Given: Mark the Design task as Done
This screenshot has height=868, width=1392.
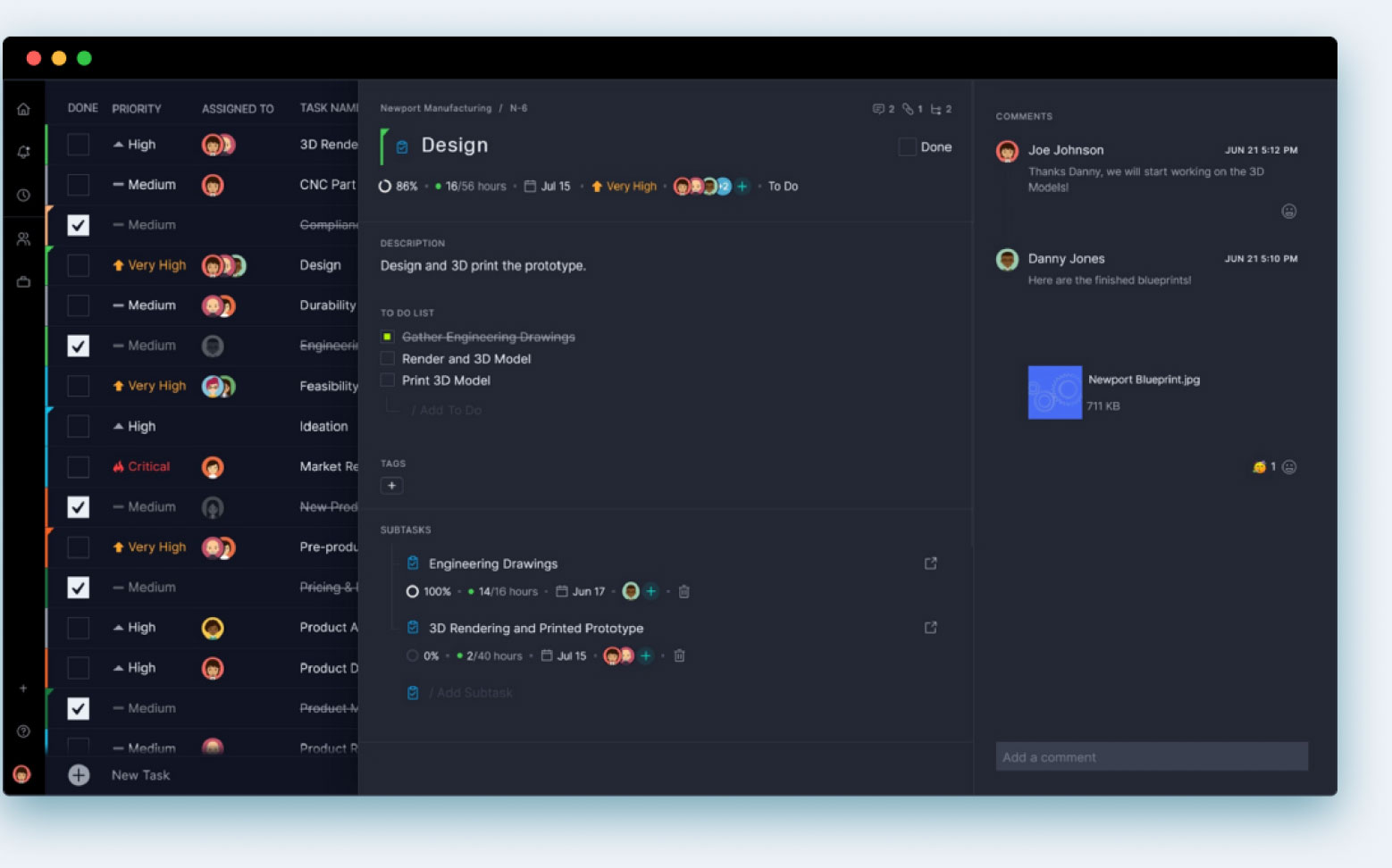Looking at the screenshot, I should pos(905,146).
